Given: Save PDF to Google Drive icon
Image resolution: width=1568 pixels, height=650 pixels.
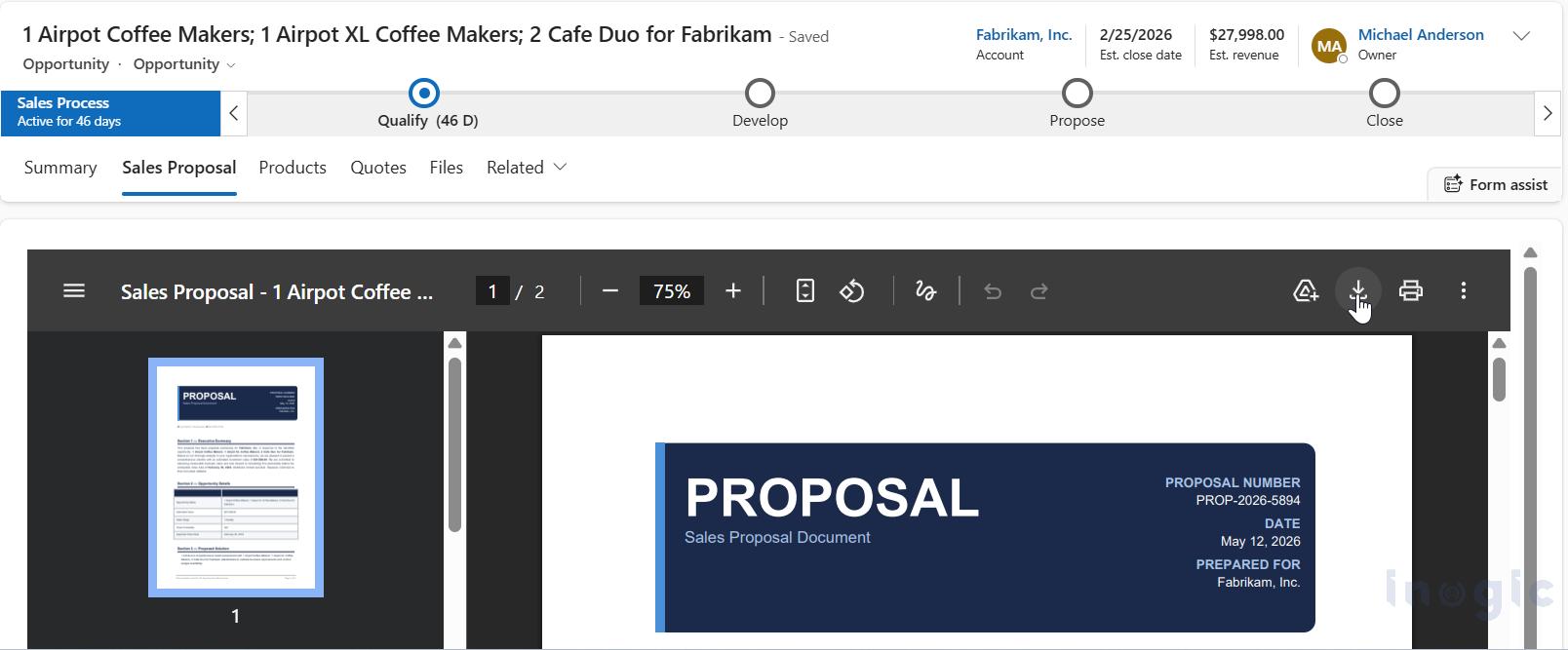Looking at the screenshot, I should (1306, 291).
